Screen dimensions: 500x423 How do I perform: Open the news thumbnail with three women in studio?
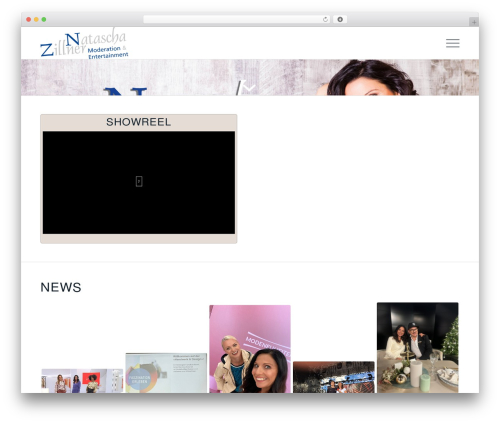(82, 381)
